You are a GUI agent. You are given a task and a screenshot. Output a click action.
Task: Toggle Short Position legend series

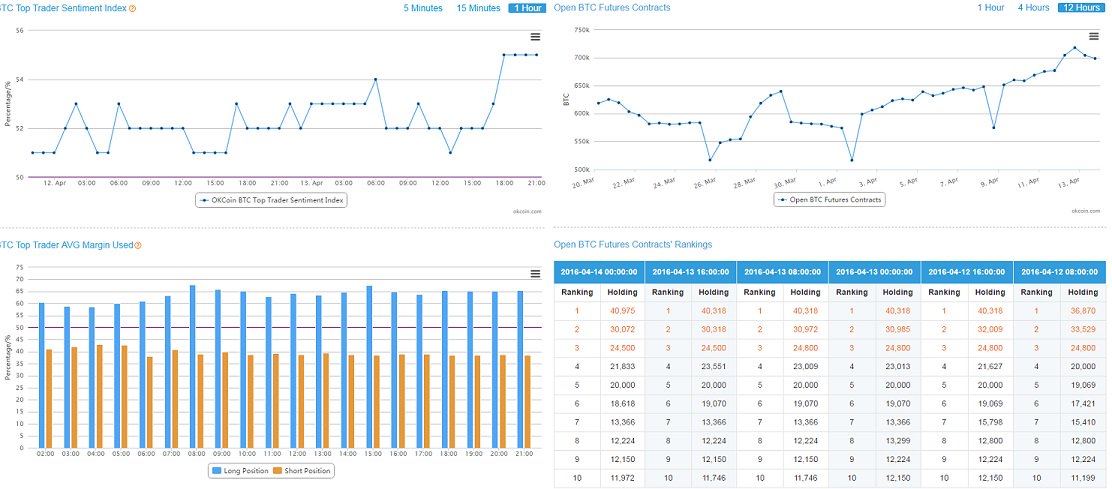[x=302, y=471]
